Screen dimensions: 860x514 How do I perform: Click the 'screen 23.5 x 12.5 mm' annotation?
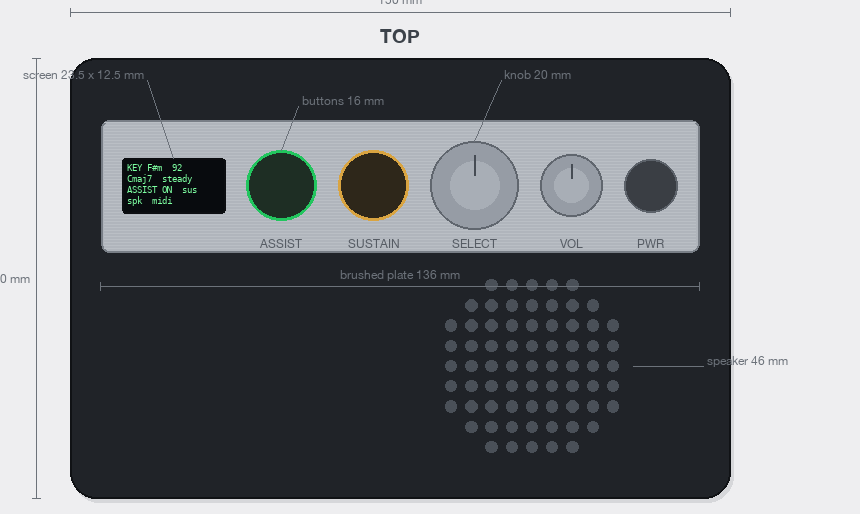(x=83, y=75)
